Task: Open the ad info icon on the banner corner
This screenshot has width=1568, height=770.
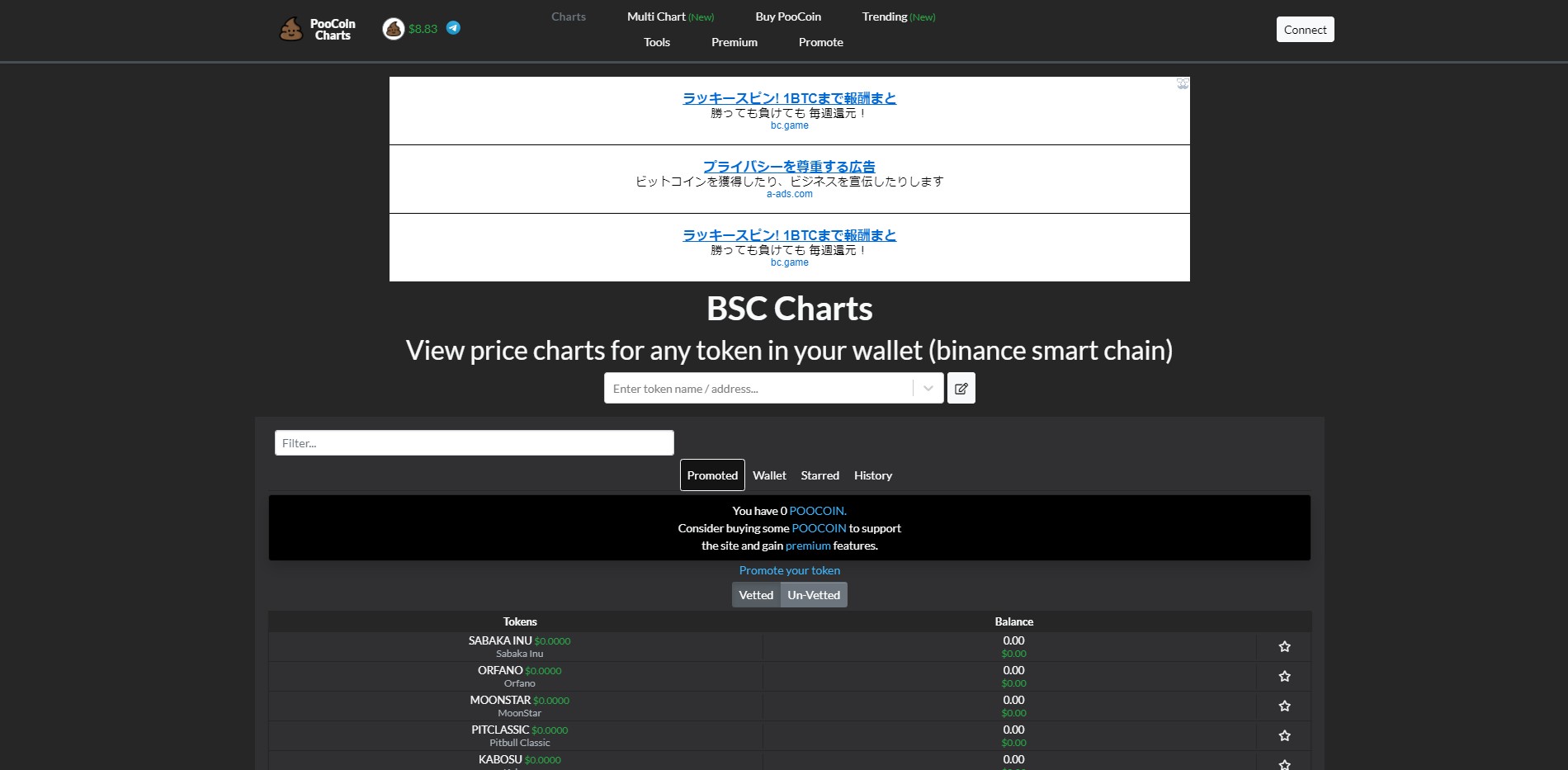Action: 1183,83
